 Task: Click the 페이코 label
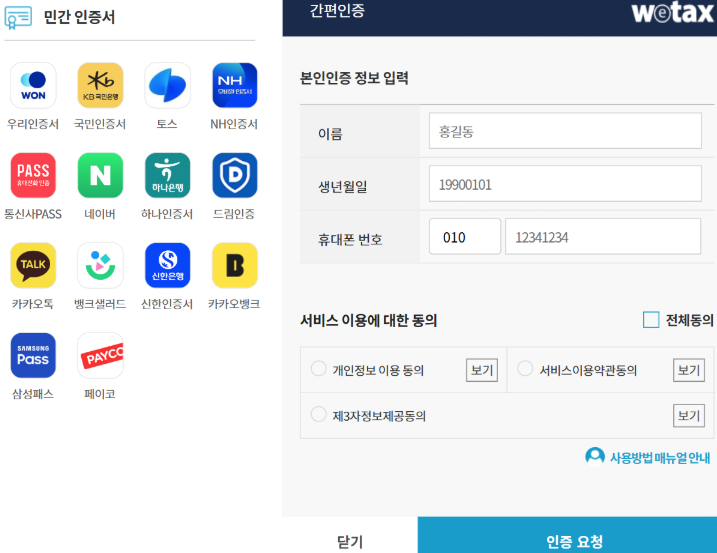(x=100, y=394)
